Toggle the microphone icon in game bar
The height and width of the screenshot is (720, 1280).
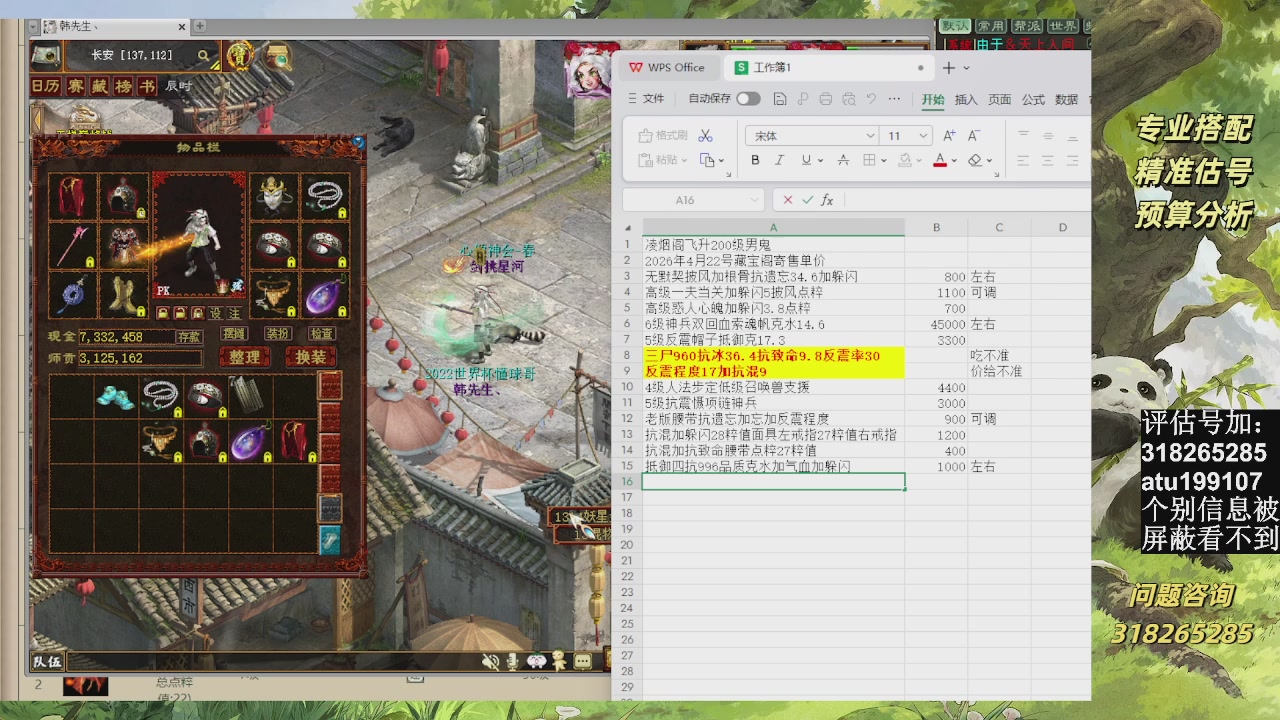[513, 661]
